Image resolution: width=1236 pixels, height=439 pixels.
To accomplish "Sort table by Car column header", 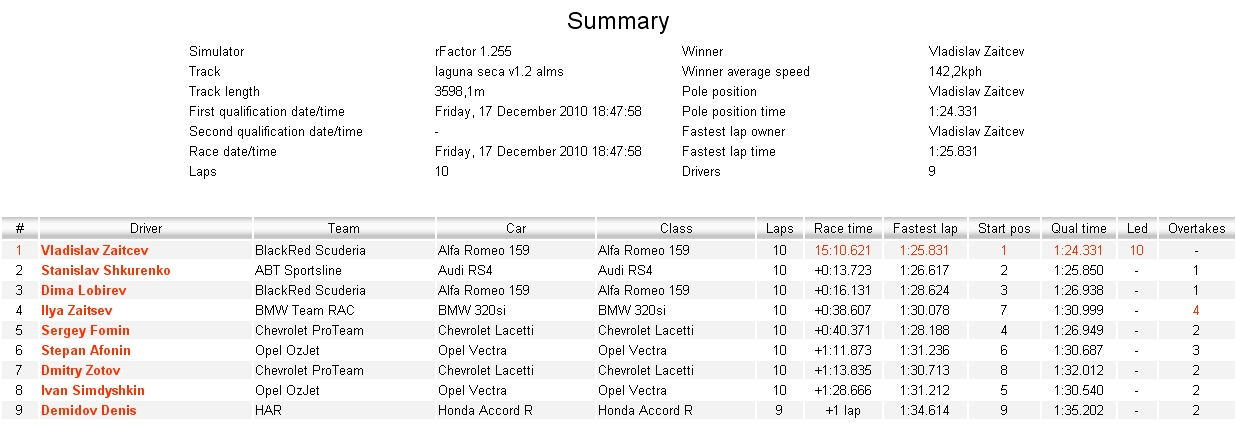I will (x=515, y=228).
